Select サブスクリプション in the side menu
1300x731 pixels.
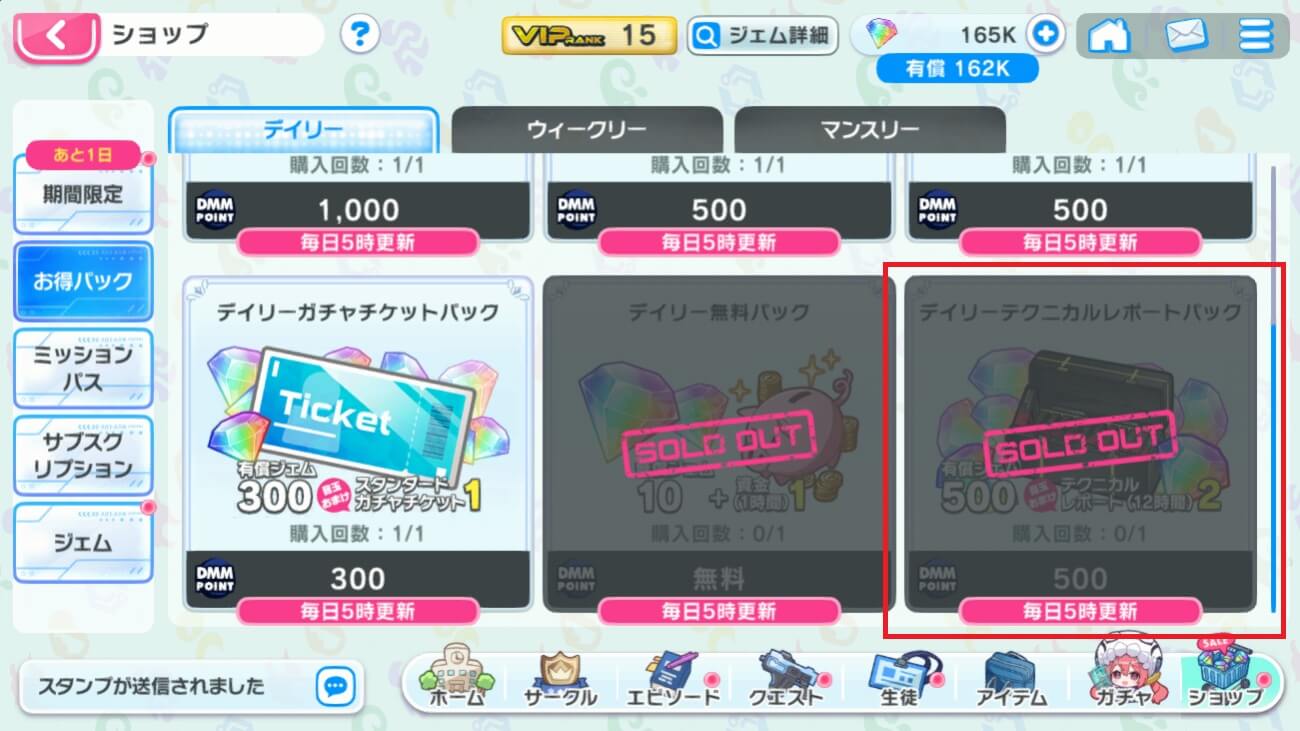(x=83, y=456)
